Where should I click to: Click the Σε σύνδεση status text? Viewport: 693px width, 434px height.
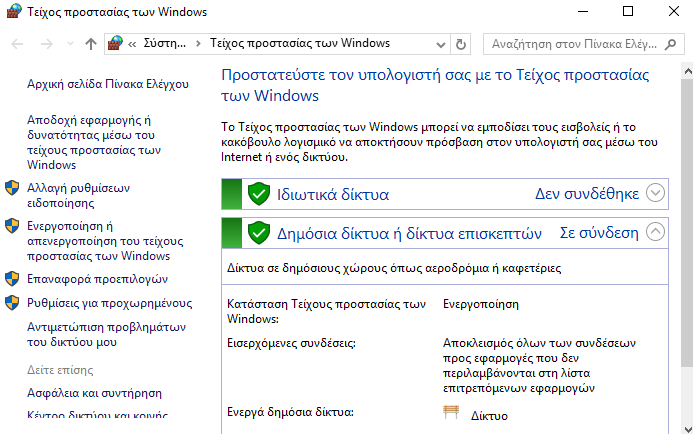coord(599,232)
